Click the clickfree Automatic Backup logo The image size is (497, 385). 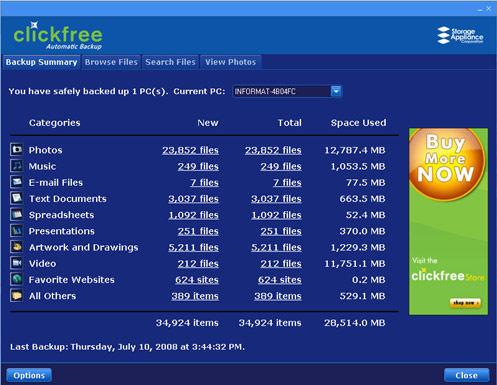click(58, 36)
